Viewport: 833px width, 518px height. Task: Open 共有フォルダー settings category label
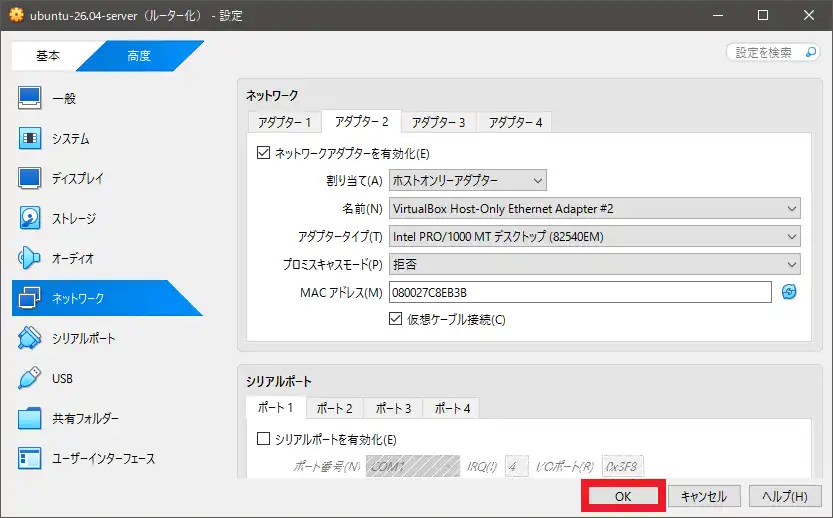[x=86, y=419]
